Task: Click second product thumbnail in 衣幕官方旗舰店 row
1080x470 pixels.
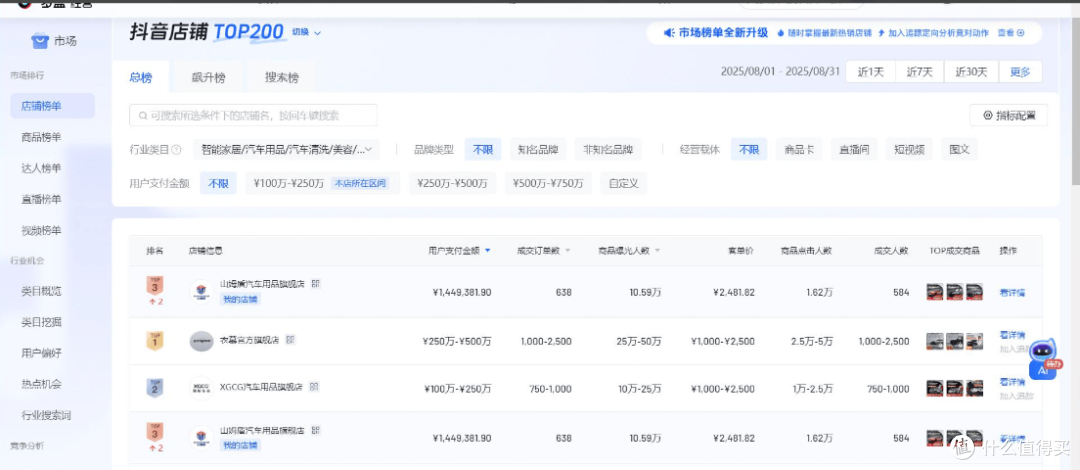Action: (955, 341)
